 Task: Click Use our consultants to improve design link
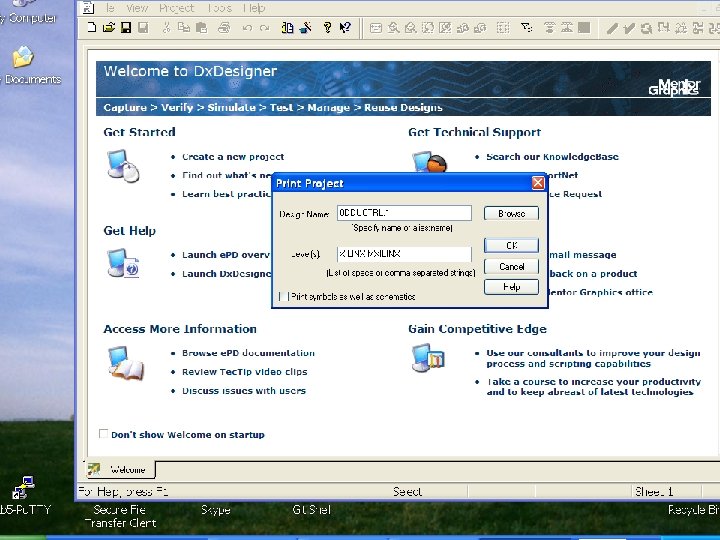pos(593,358)
